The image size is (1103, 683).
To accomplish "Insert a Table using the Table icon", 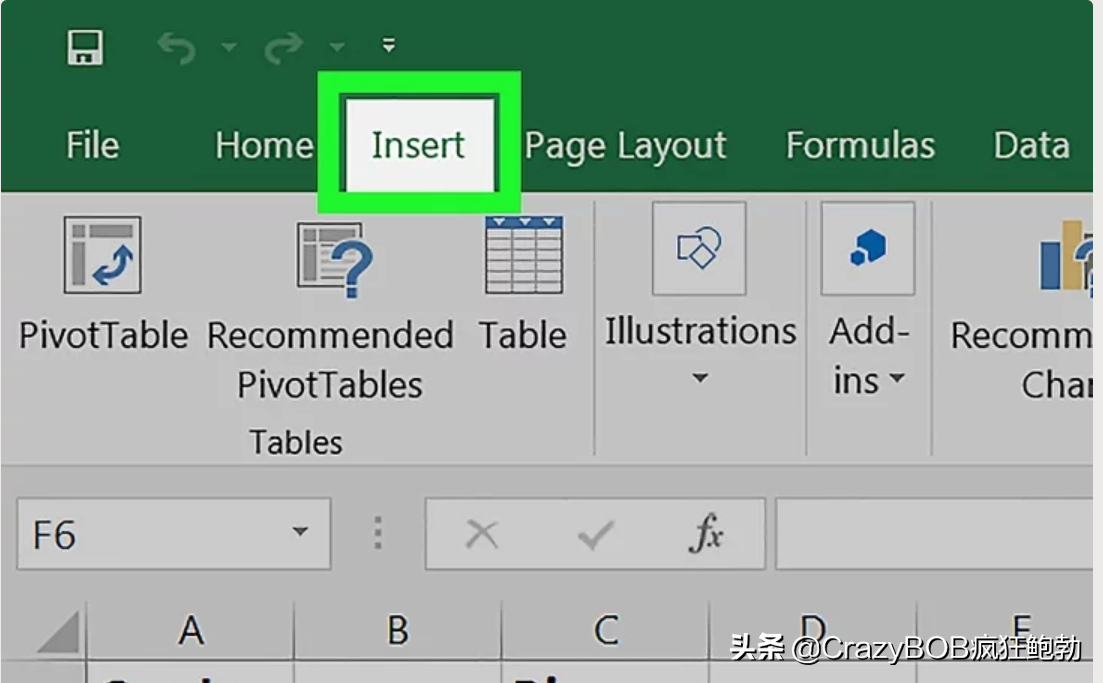I will (x=524, y=255).
